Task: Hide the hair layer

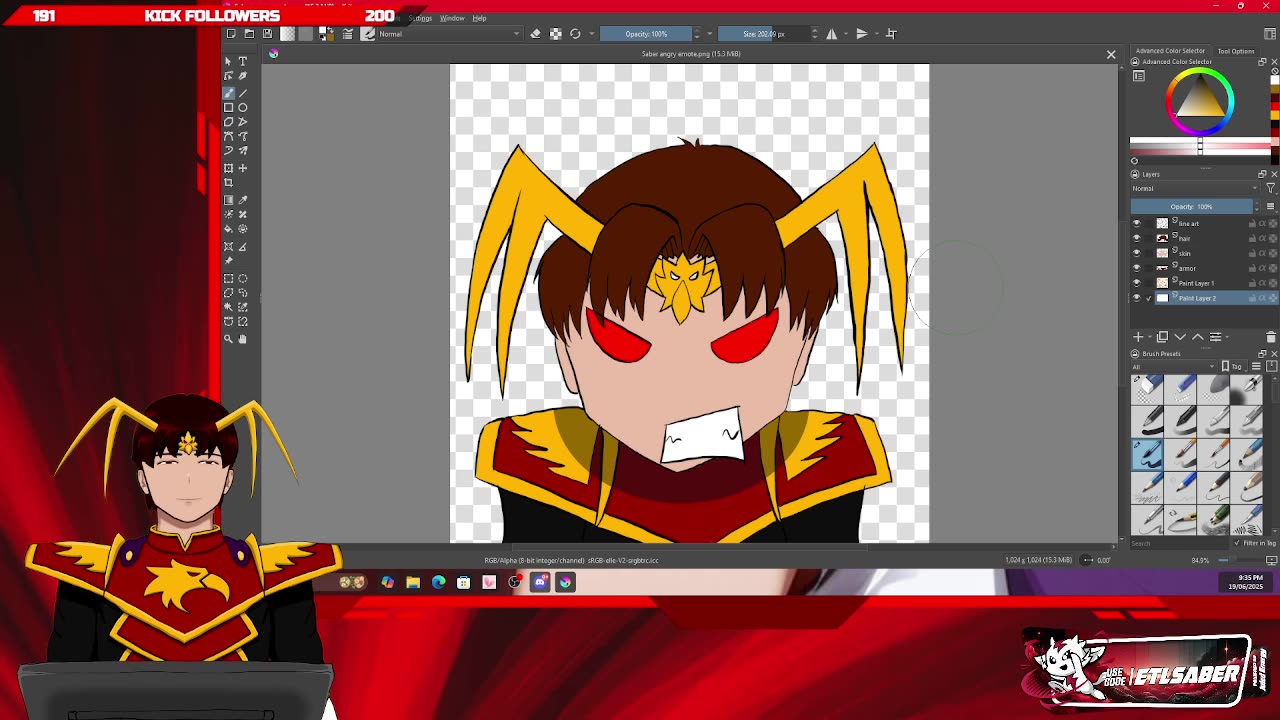Action: [1136, 239]
